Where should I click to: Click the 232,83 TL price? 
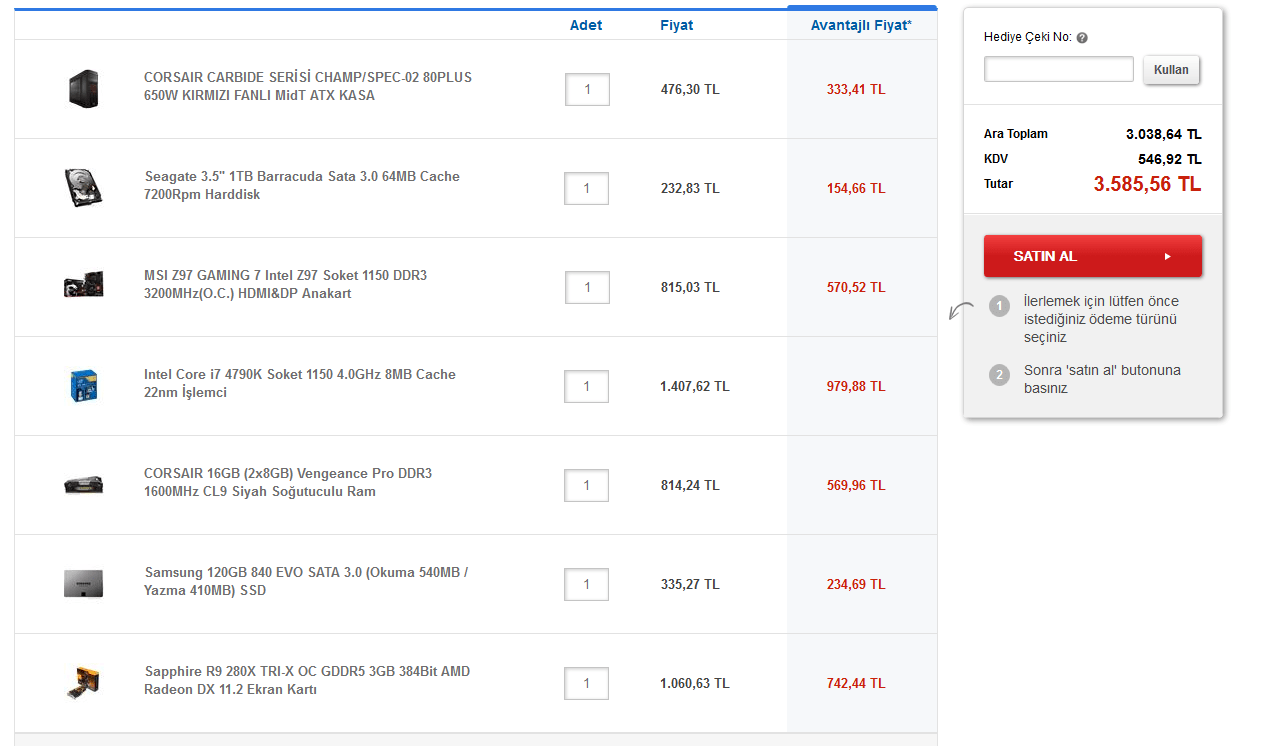(690, 188)
